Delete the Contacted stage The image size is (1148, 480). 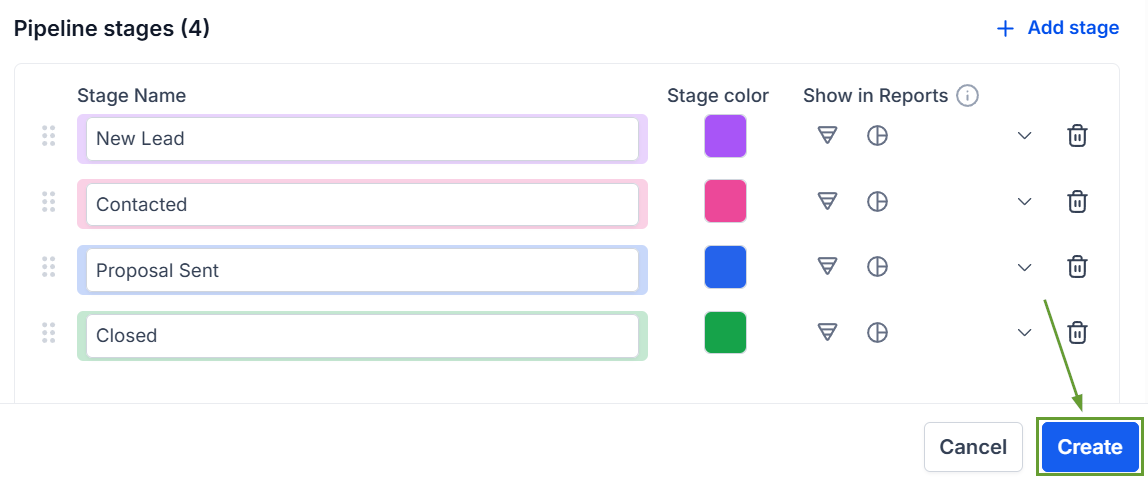(1077, 202)
